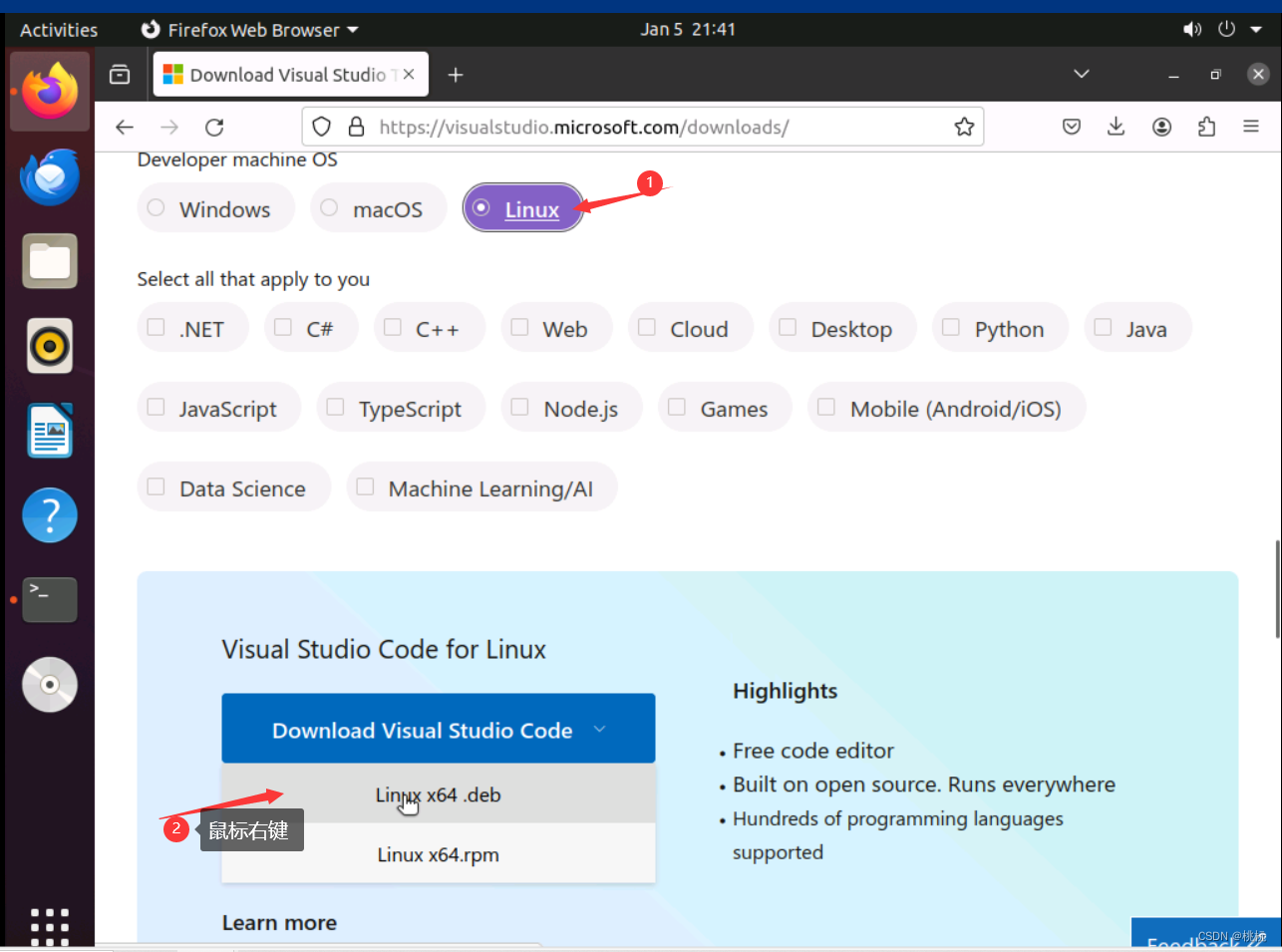Save the page to Pocket
This screenshot has height=952, width=1282.
click(x=1071, y=127)
